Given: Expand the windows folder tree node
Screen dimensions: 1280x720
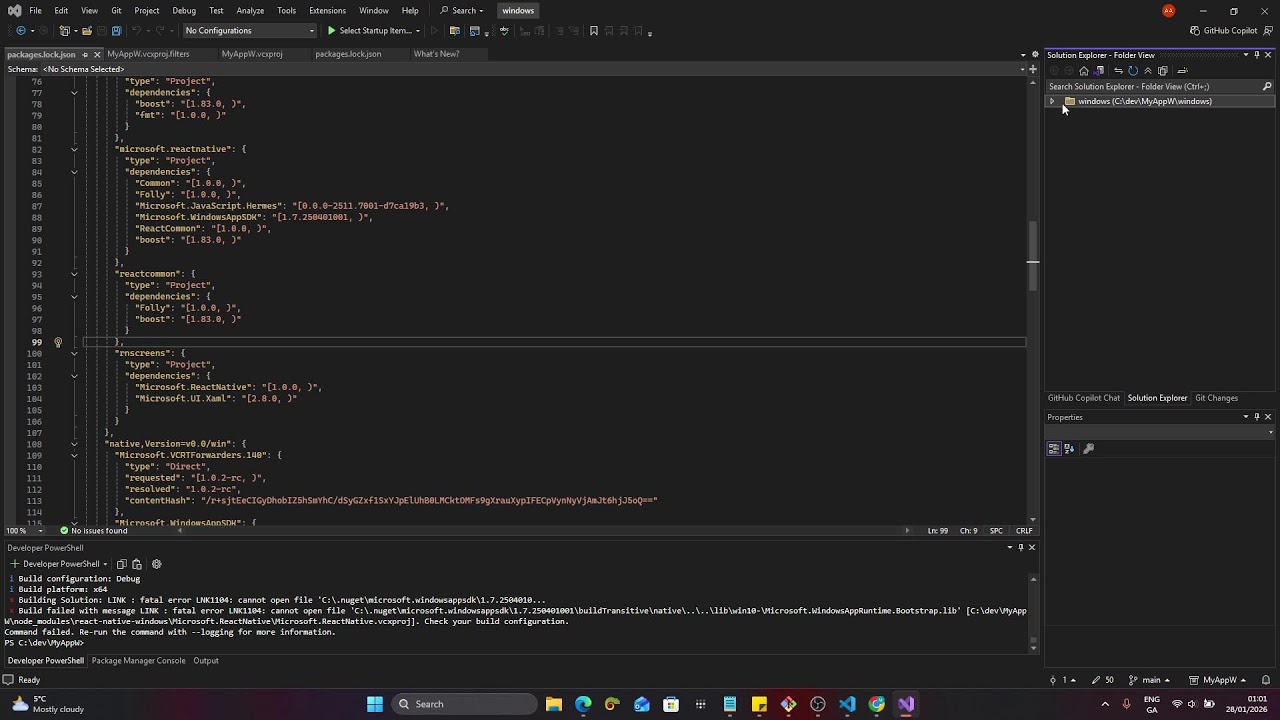Looking at the screenshot, I should point(1052,102).
